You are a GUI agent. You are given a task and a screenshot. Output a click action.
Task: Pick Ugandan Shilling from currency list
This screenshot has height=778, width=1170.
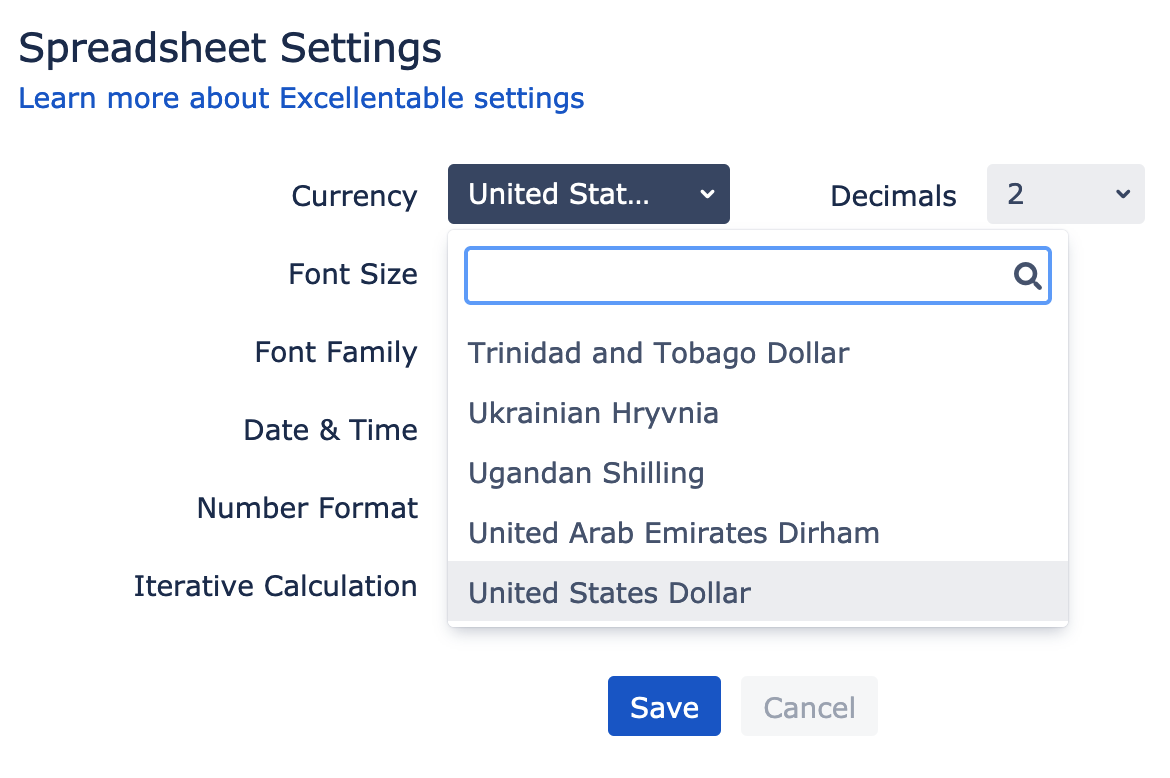(758, 473)
